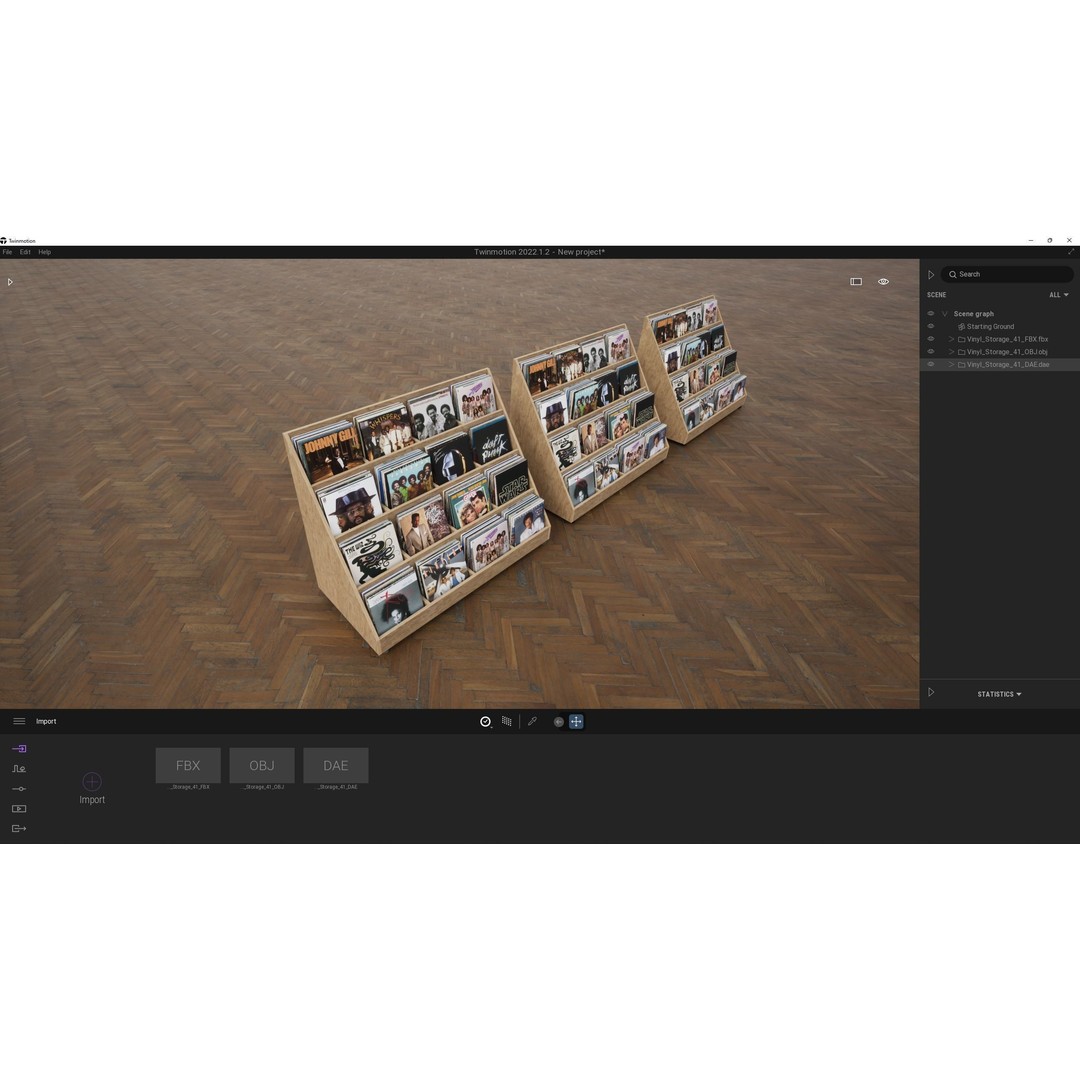The height and width of the screenshot is (1080, 1080).
Task: Toggle visibility of Scene graph
Action: point(931,313)
